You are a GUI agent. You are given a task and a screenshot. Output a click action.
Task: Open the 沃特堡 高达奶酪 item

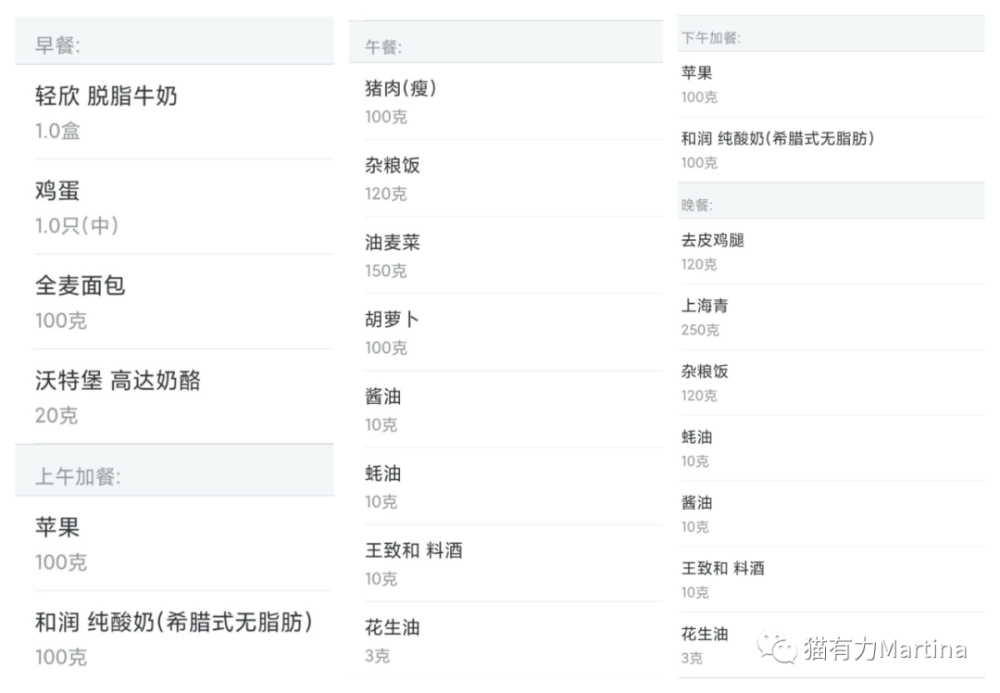point(174,397)
